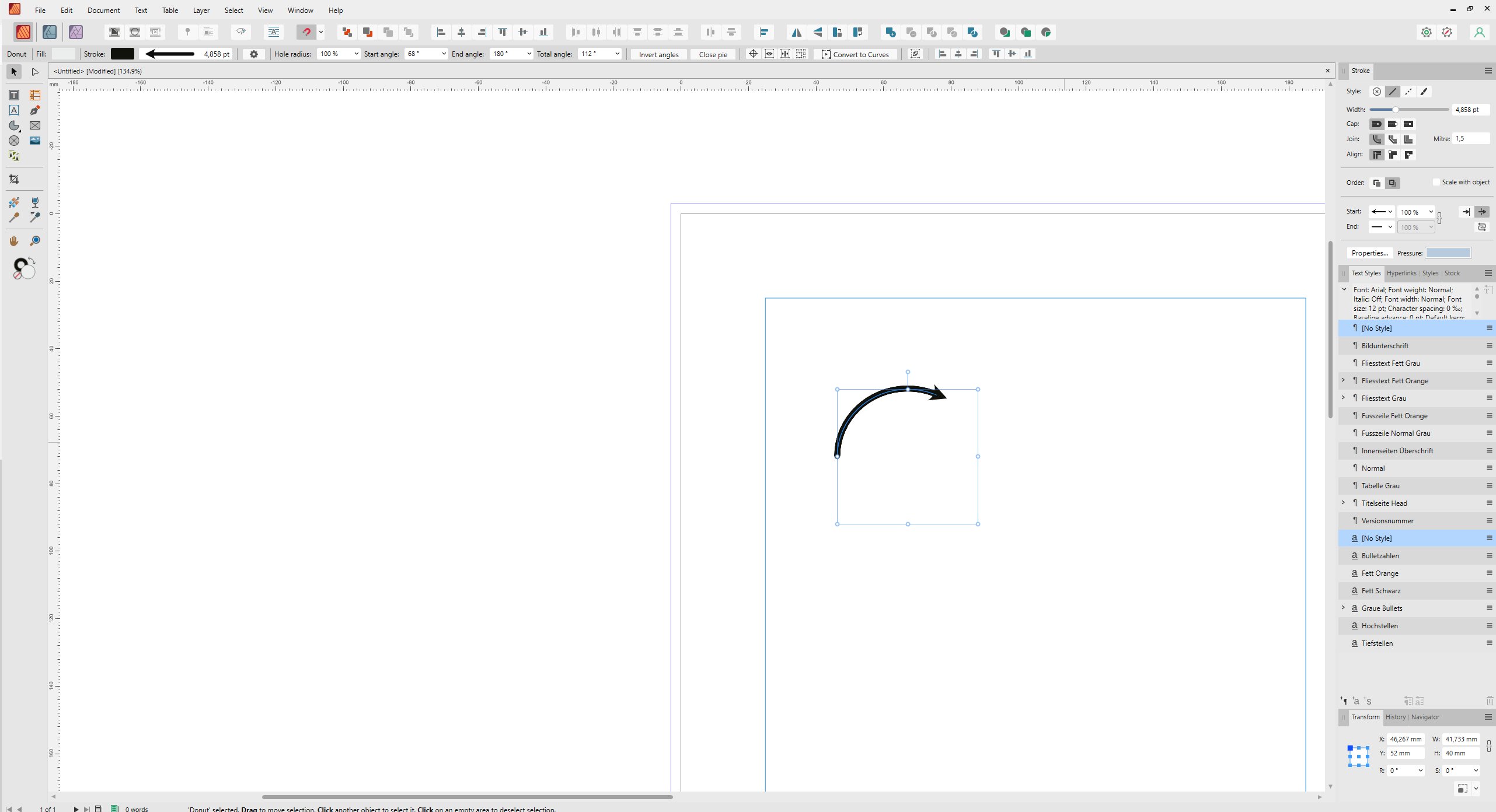This screenshot has height=812, width=1496.
Task: Select the Node tool
Action: [x=35, y=72]
